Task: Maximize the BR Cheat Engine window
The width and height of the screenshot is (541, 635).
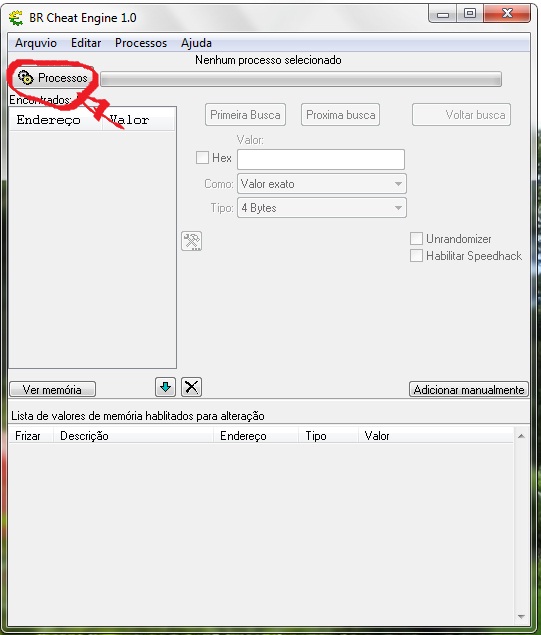Action: 470,13
